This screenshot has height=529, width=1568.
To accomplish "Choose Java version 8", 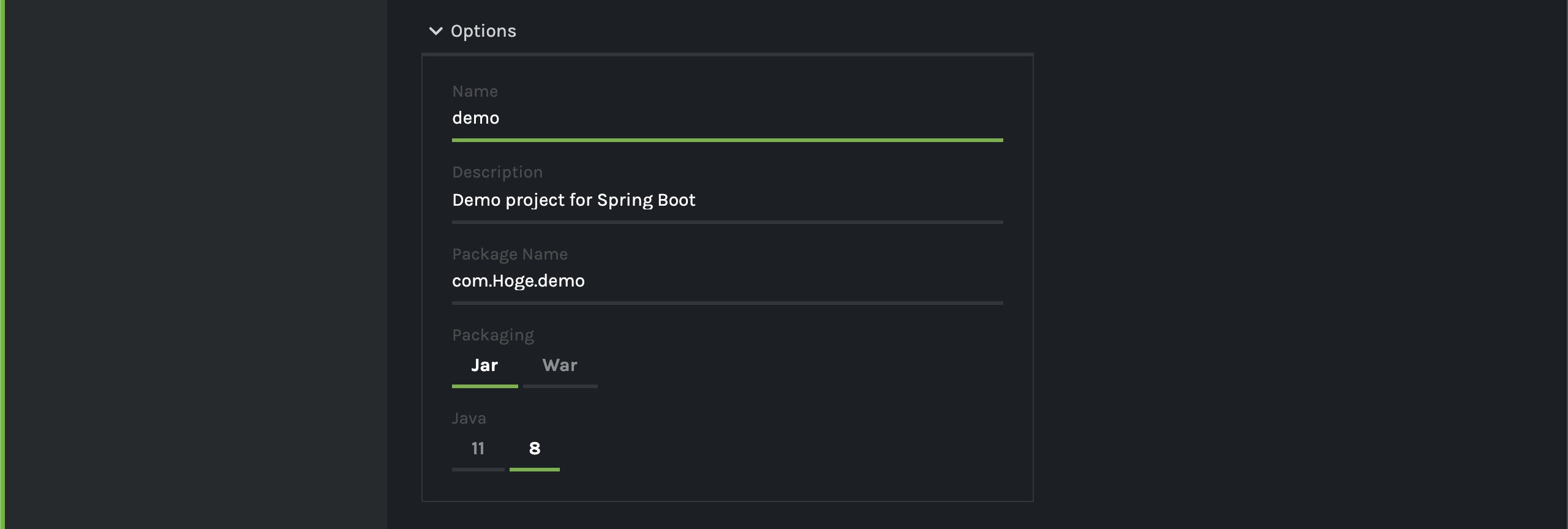I will click(535, 449).
